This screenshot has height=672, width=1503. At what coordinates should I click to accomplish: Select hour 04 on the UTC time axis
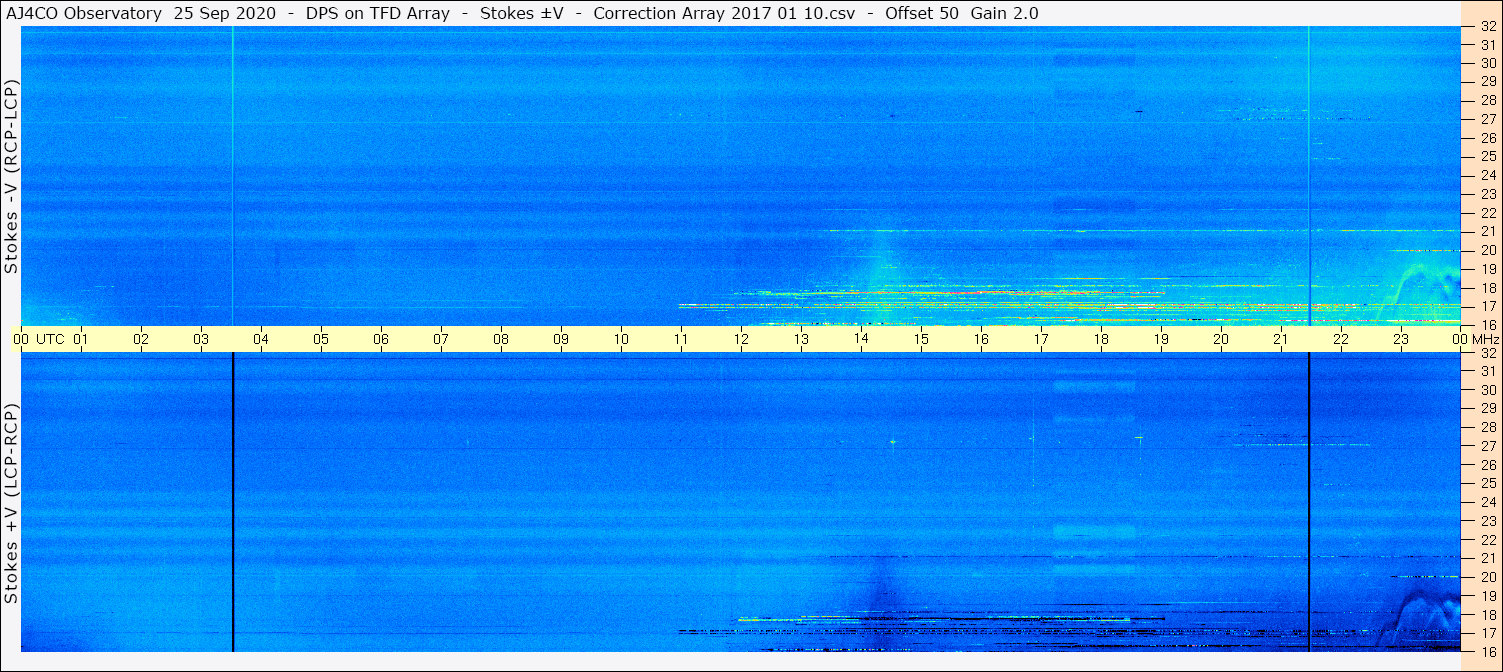(261, 339)
